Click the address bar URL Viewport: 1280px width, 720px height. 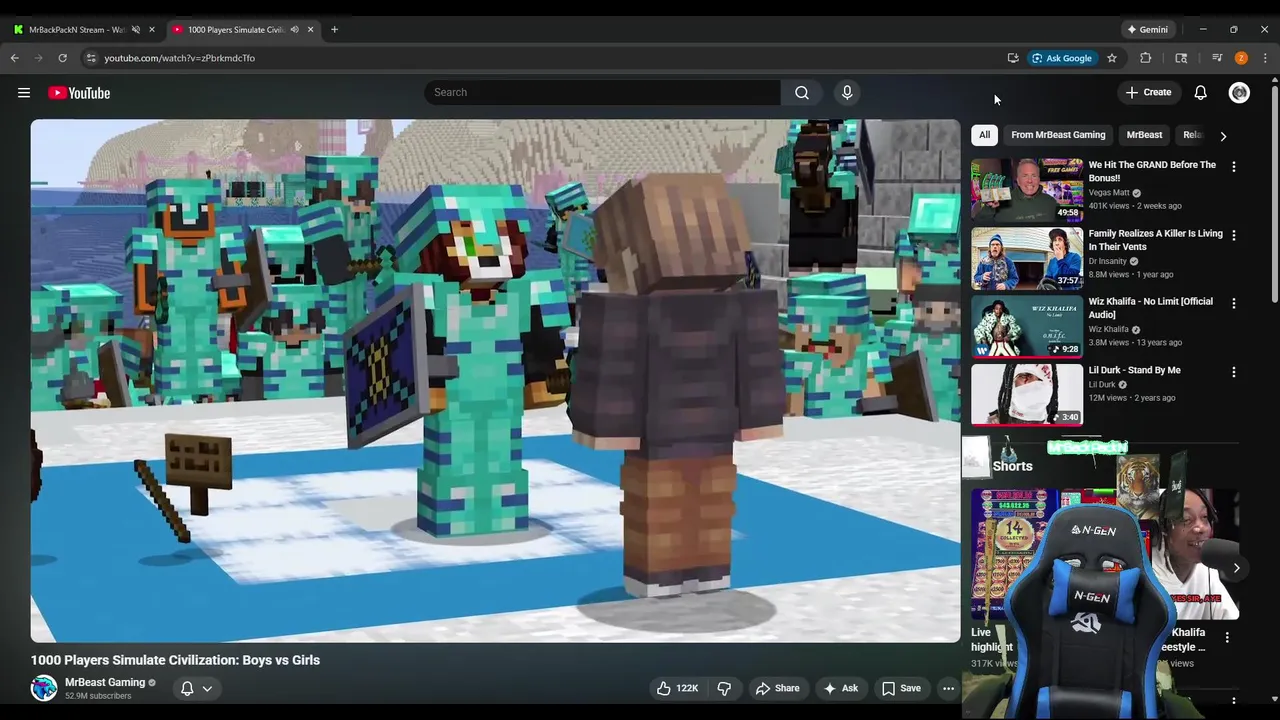click(x=180, y=58)
